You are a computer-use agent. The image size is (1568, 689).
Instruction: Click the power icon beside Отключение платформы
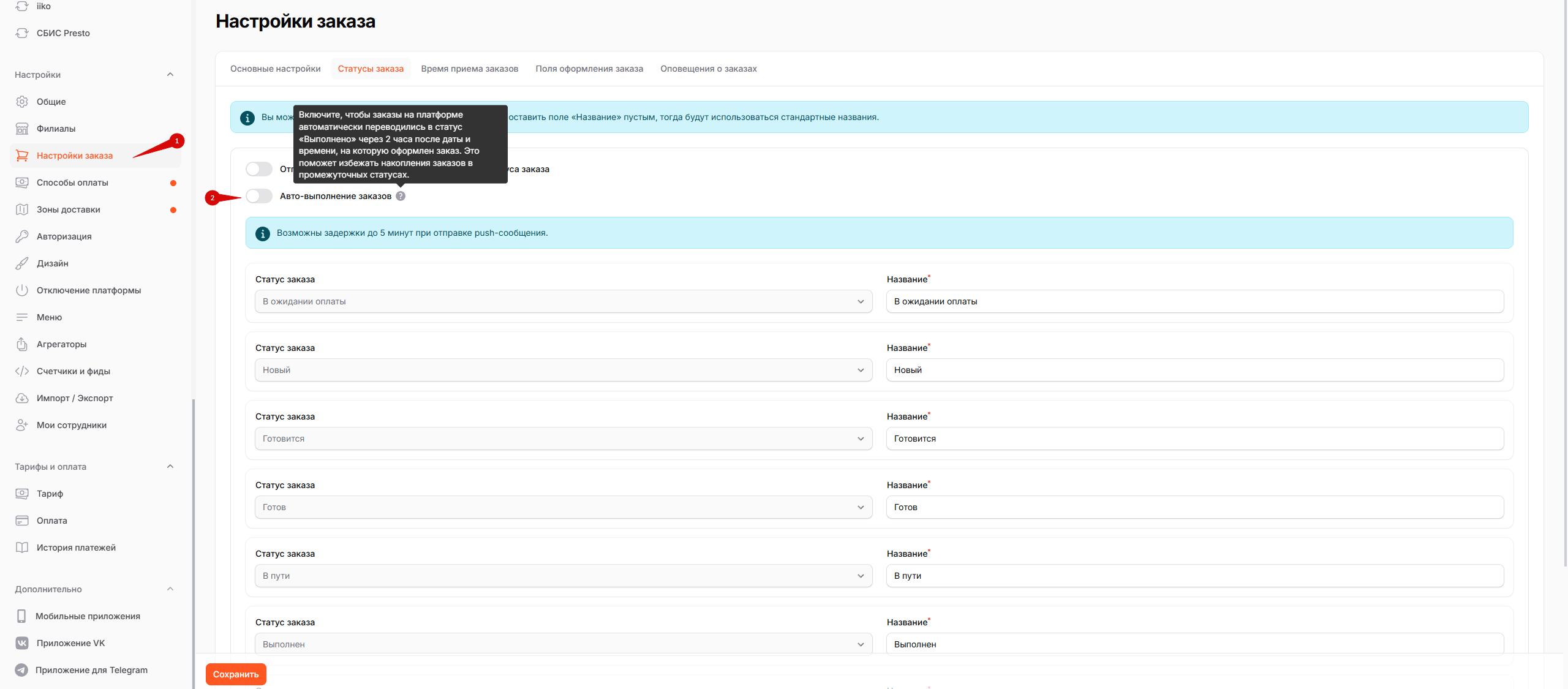[22, 290]
